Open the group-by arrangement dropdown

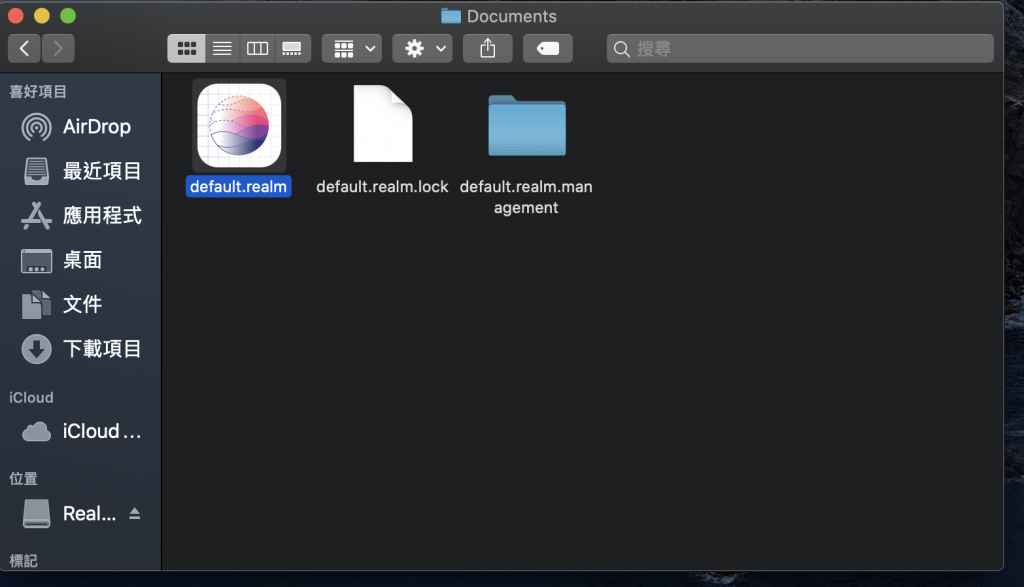[x=352, y=48]
